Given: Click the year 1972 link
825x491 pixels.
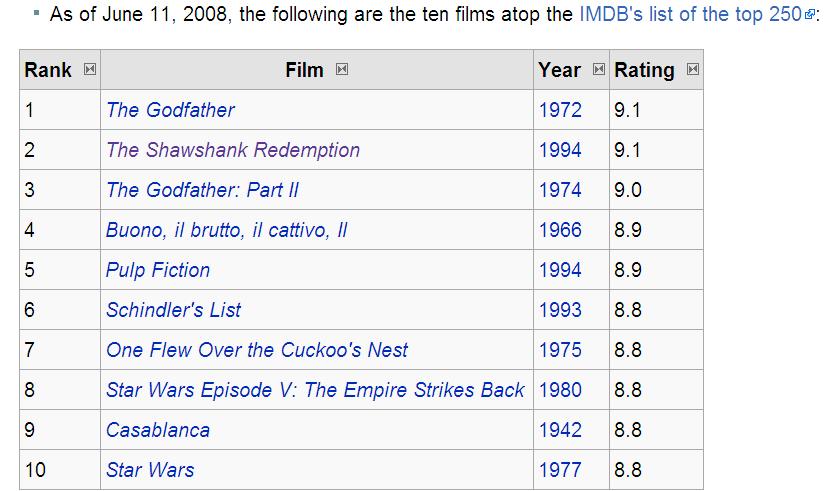Looking at the screenshot, I should pyautogui.click(x=560, y=109).
